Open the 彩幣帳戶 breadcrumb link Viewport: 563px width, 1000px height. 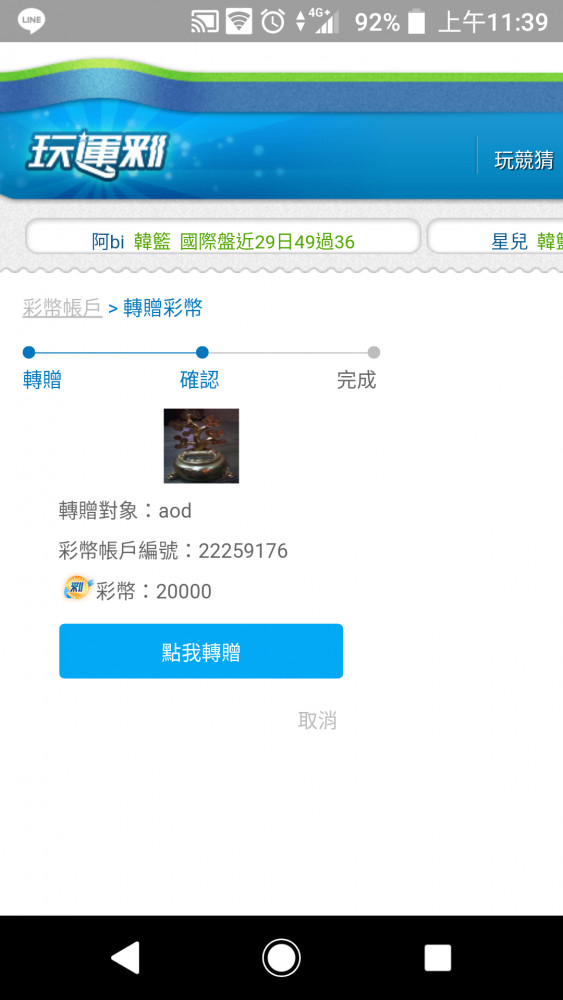tap(62, 308)
